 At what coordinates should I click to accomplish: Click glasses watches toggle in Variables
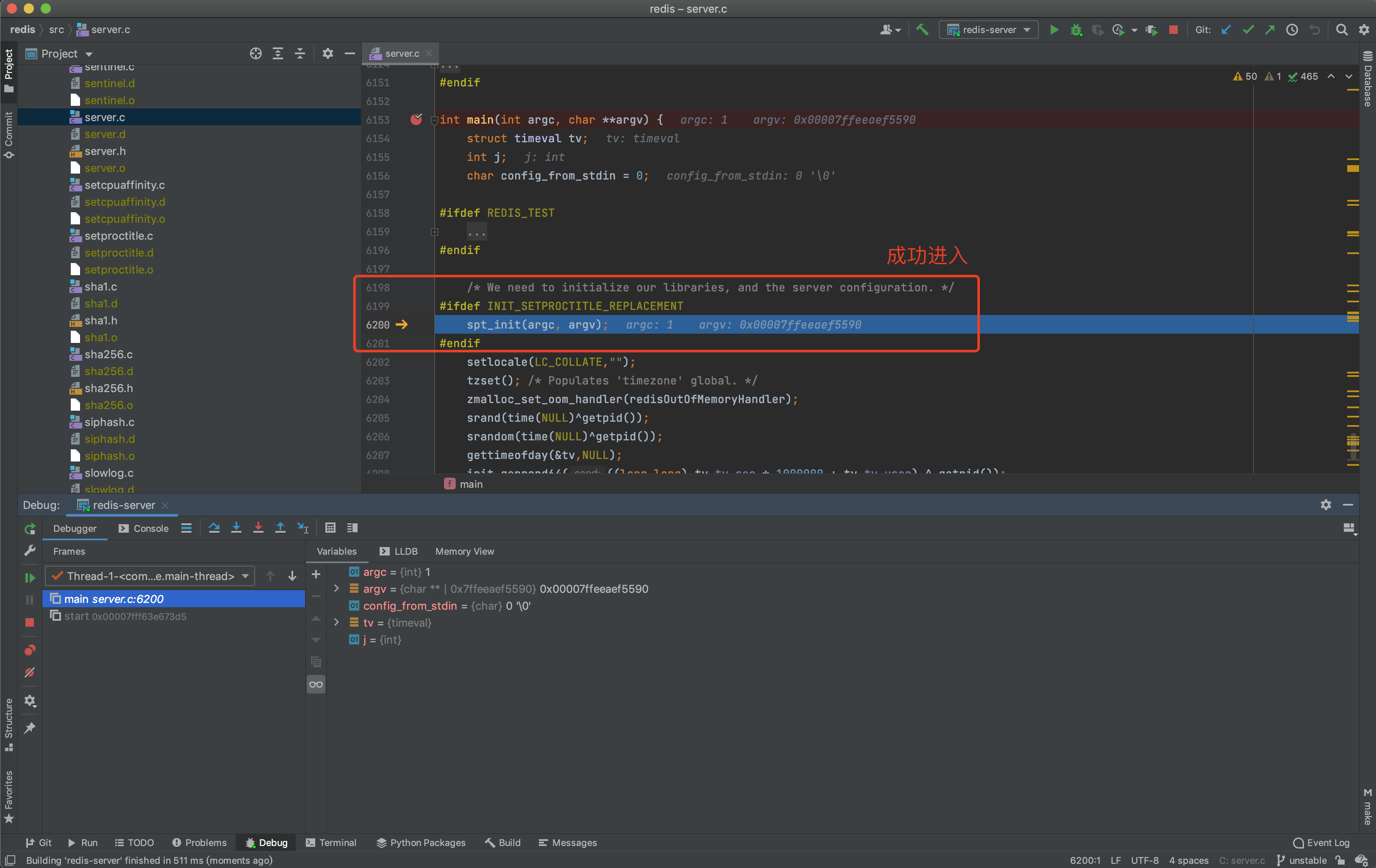point(316,684)
